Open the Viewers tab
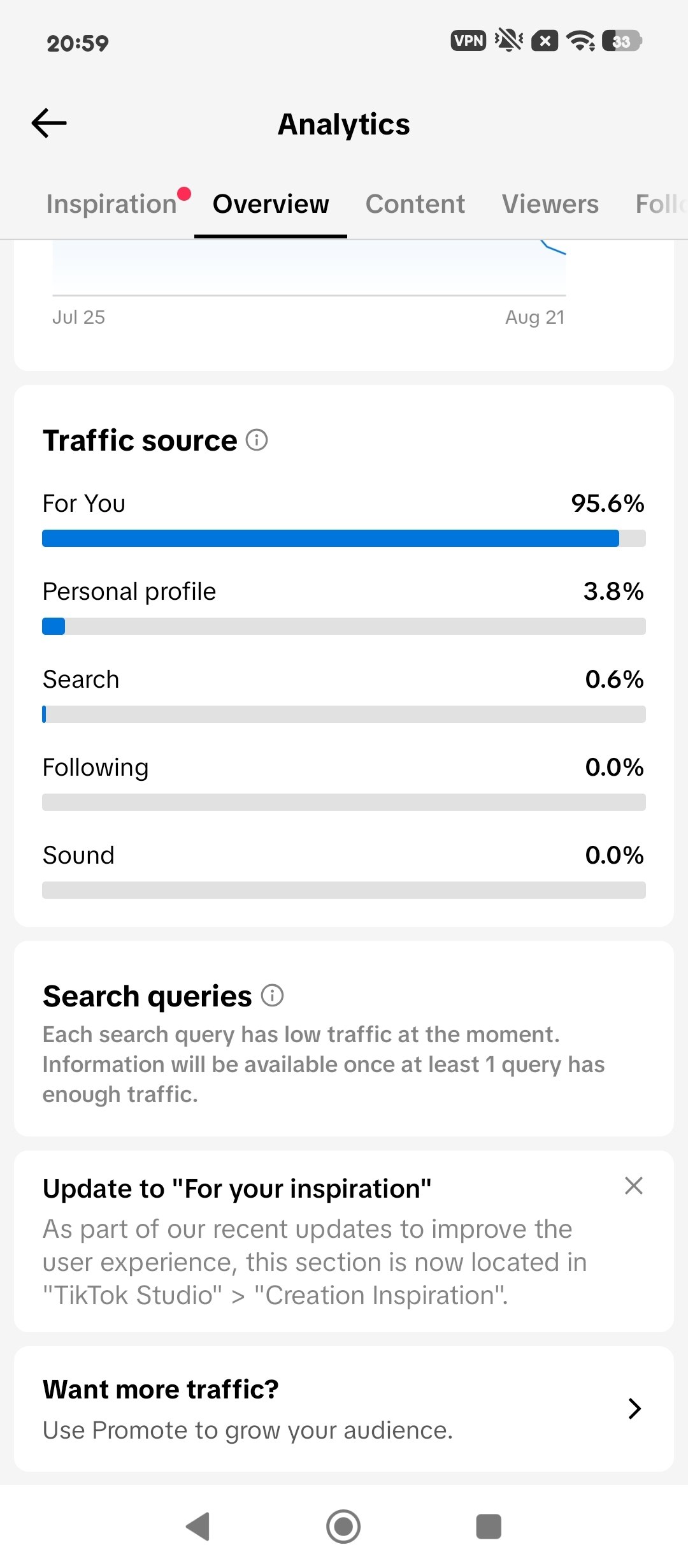Image resolution: width=688 pixels, height=1568 pixels. [x=550, y=204]
